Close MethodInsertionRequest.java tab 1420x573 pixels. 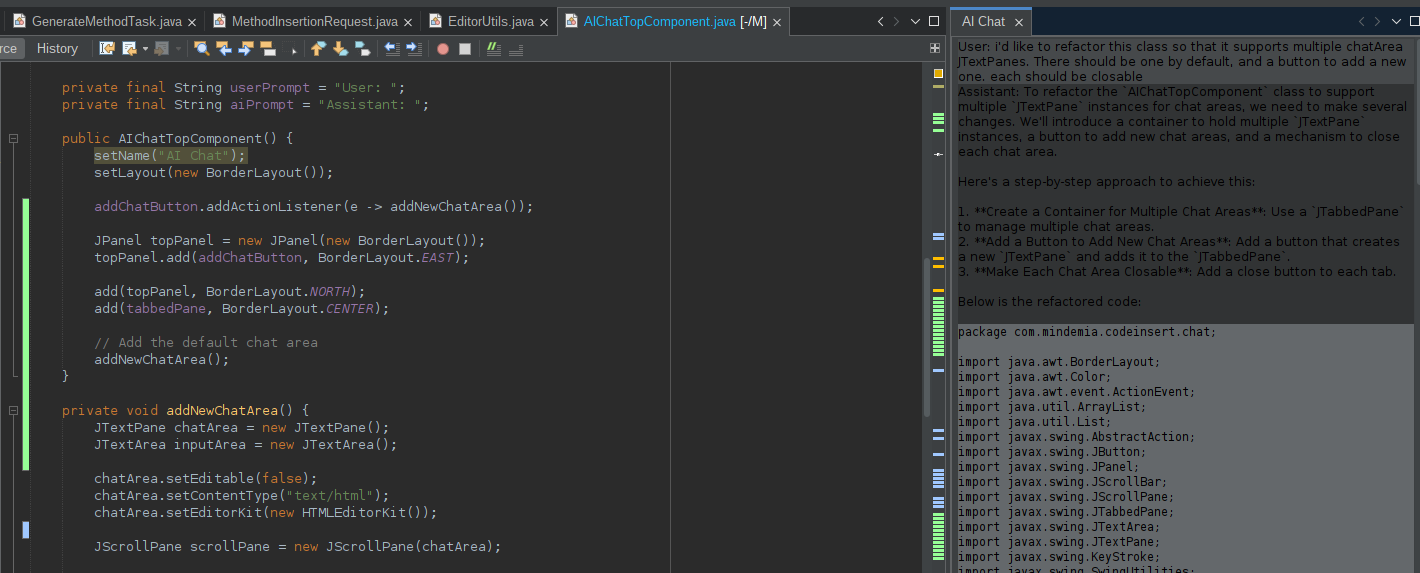pos(407,22)
